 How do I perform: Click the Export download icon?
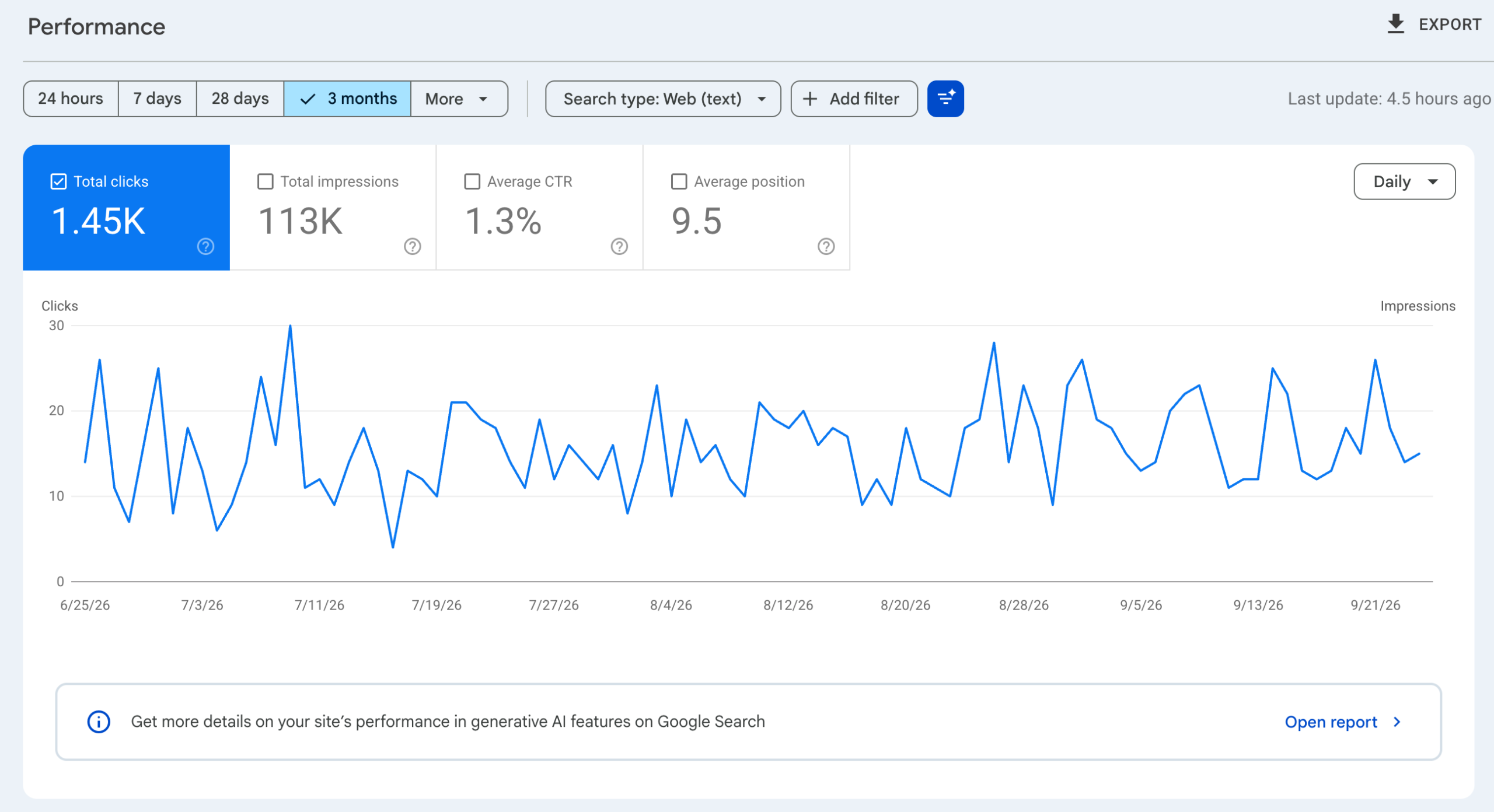click(x=1395, y=24)
